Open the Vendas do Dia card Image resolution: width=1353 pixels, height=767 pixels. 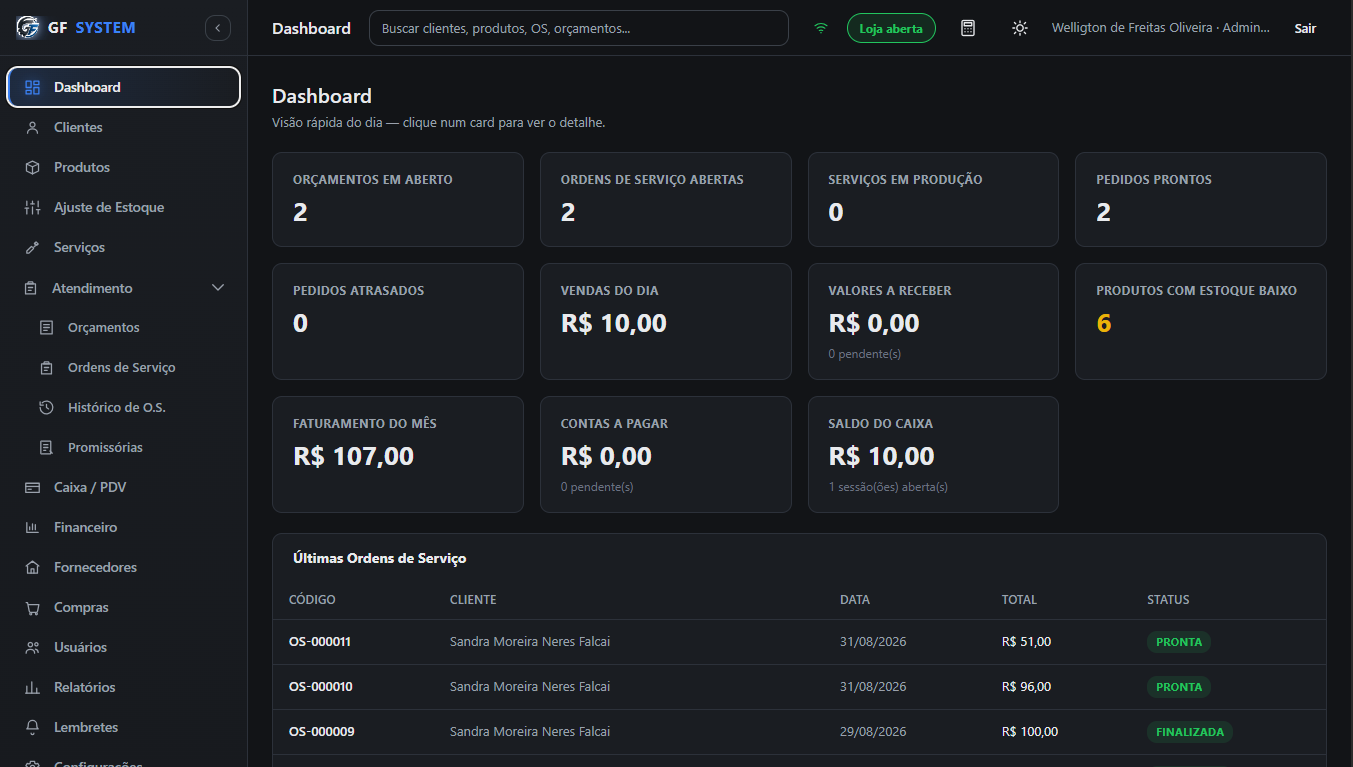point(666,321)
